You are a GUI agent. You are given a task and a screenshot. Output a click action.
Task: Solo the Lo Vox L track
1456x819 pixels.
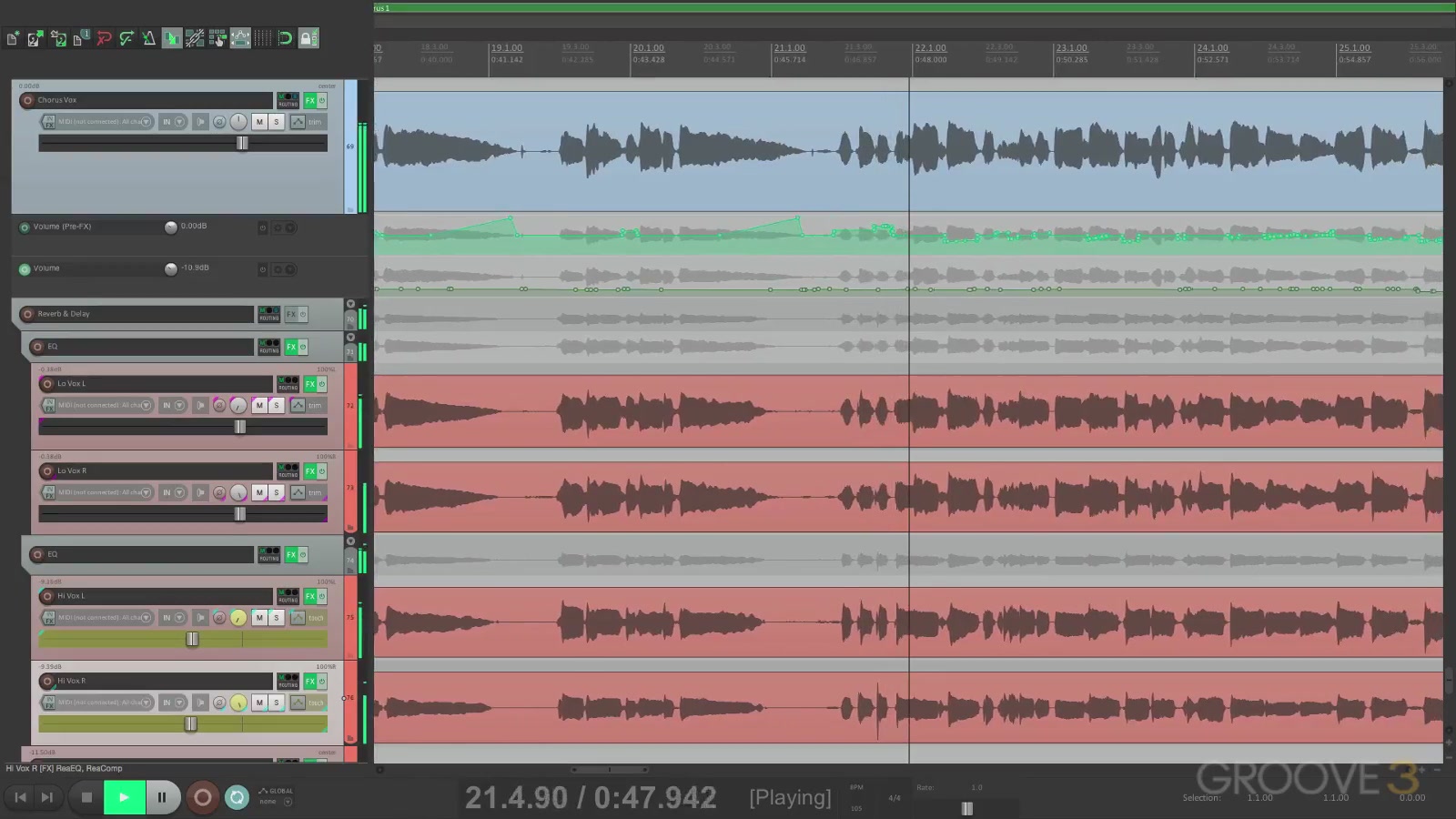coord(277,405)
